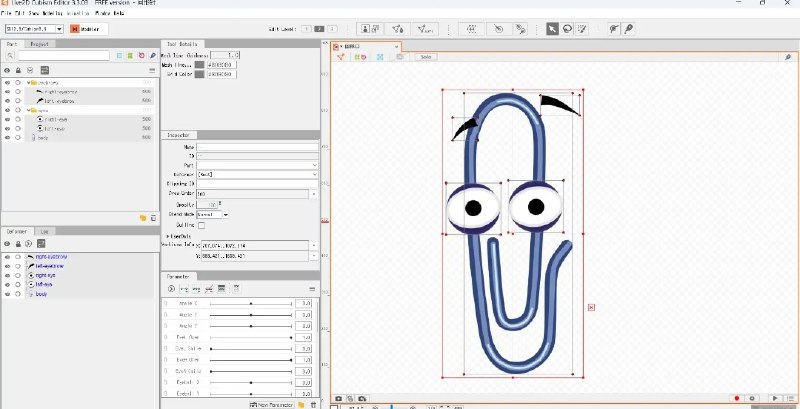Image resolution: width=800 pixels, height=409 pixels.
Task: Click the Modeler mode button
Action: (x=88, y=29)
